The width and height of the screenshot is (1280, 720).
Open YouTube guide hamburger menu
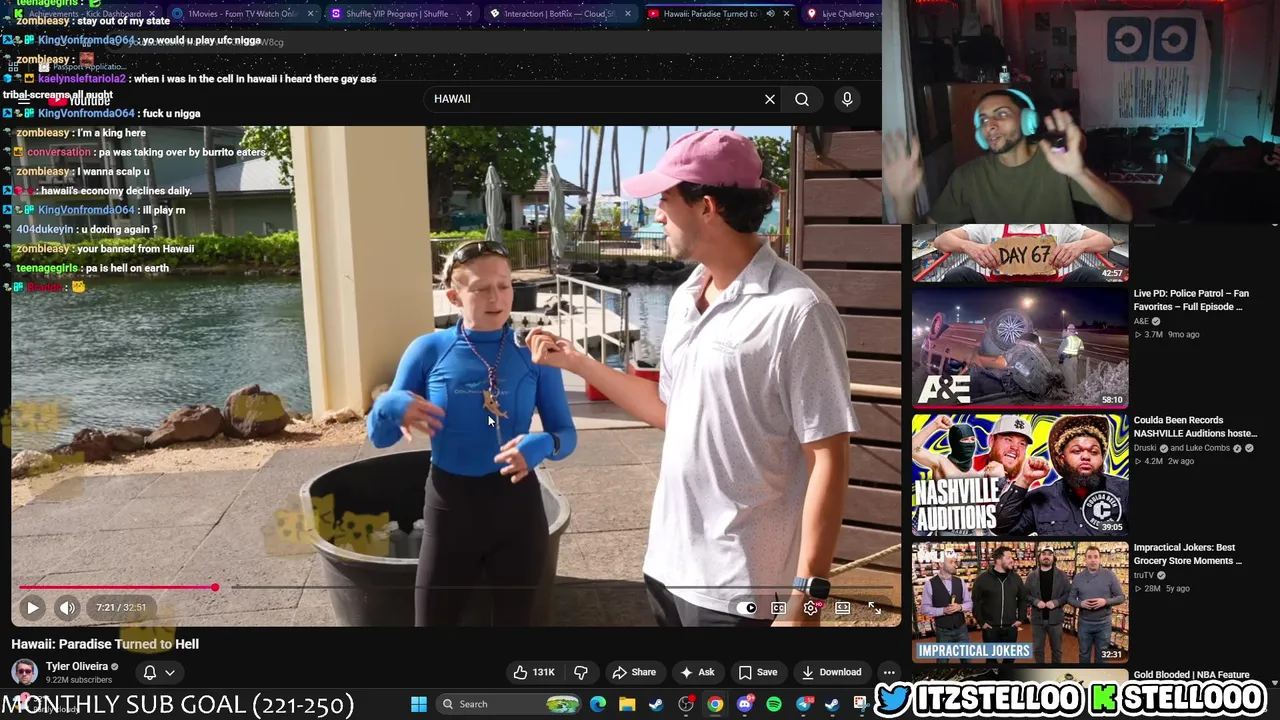point(24,100)
